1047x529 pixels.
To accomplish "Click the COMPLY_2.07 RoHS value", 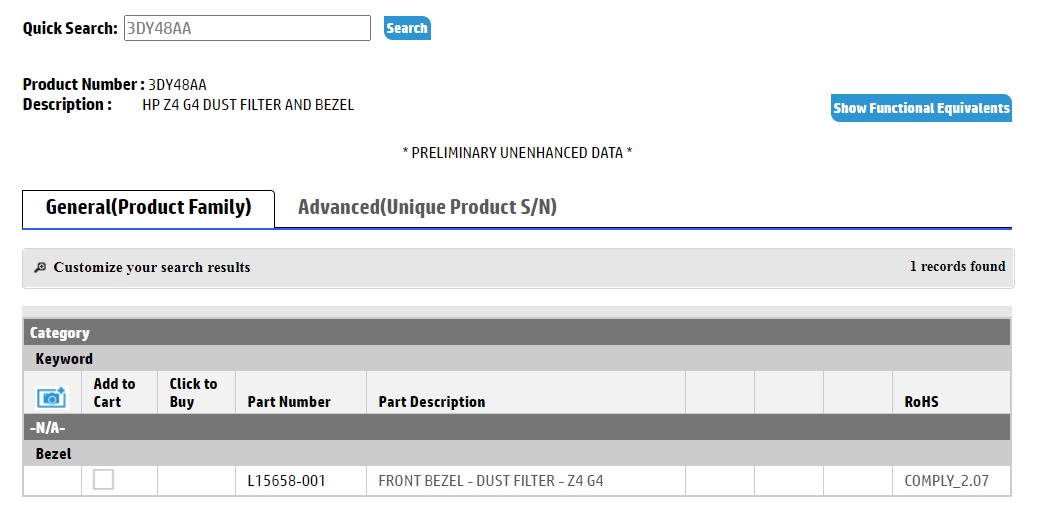I will pos(946,481).
